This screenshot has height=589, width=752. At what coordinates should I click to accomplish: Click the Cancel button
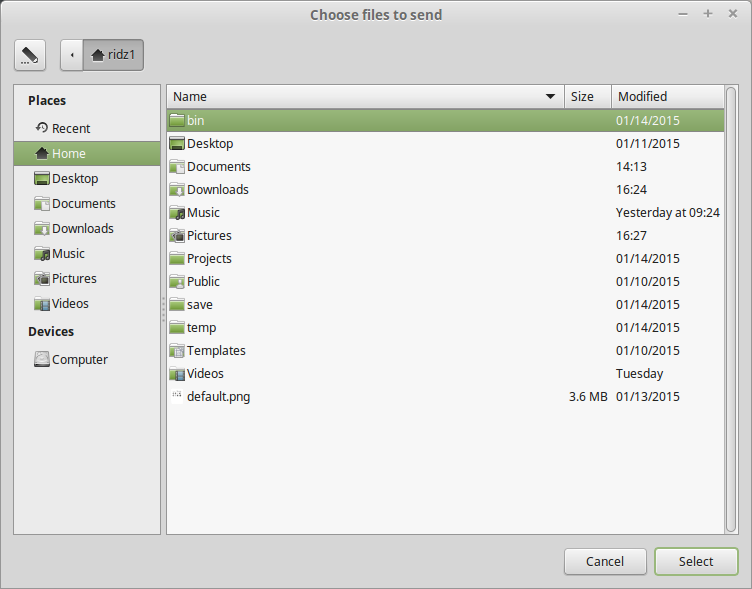point(605,561)
